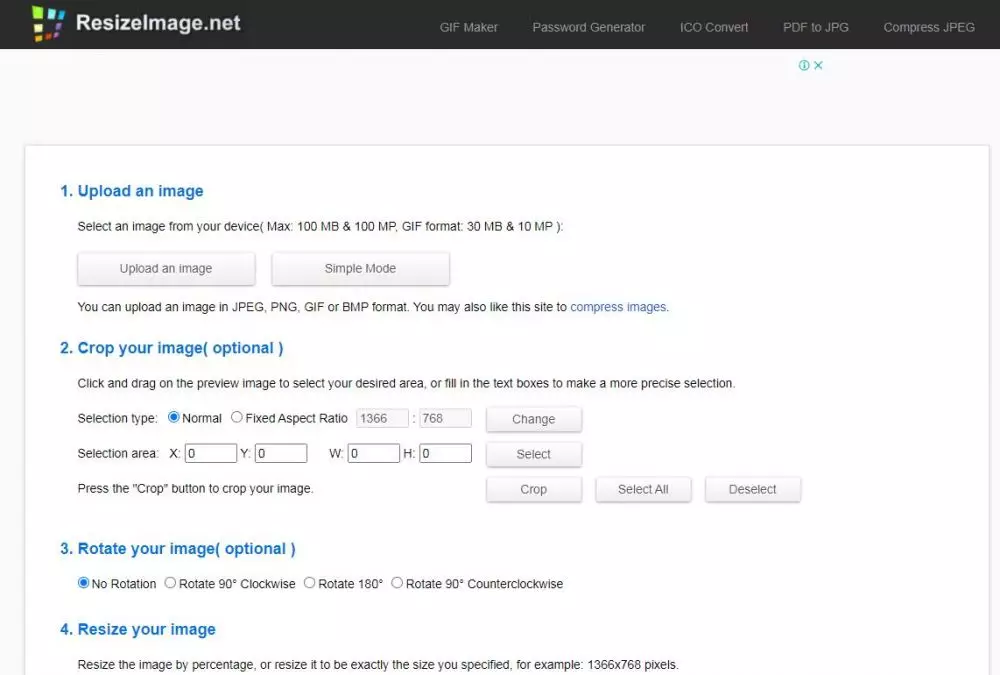Navigate to PDF to JPG
The width and height of the screenshot is (1000, 675).
click(x=815, y=27)
